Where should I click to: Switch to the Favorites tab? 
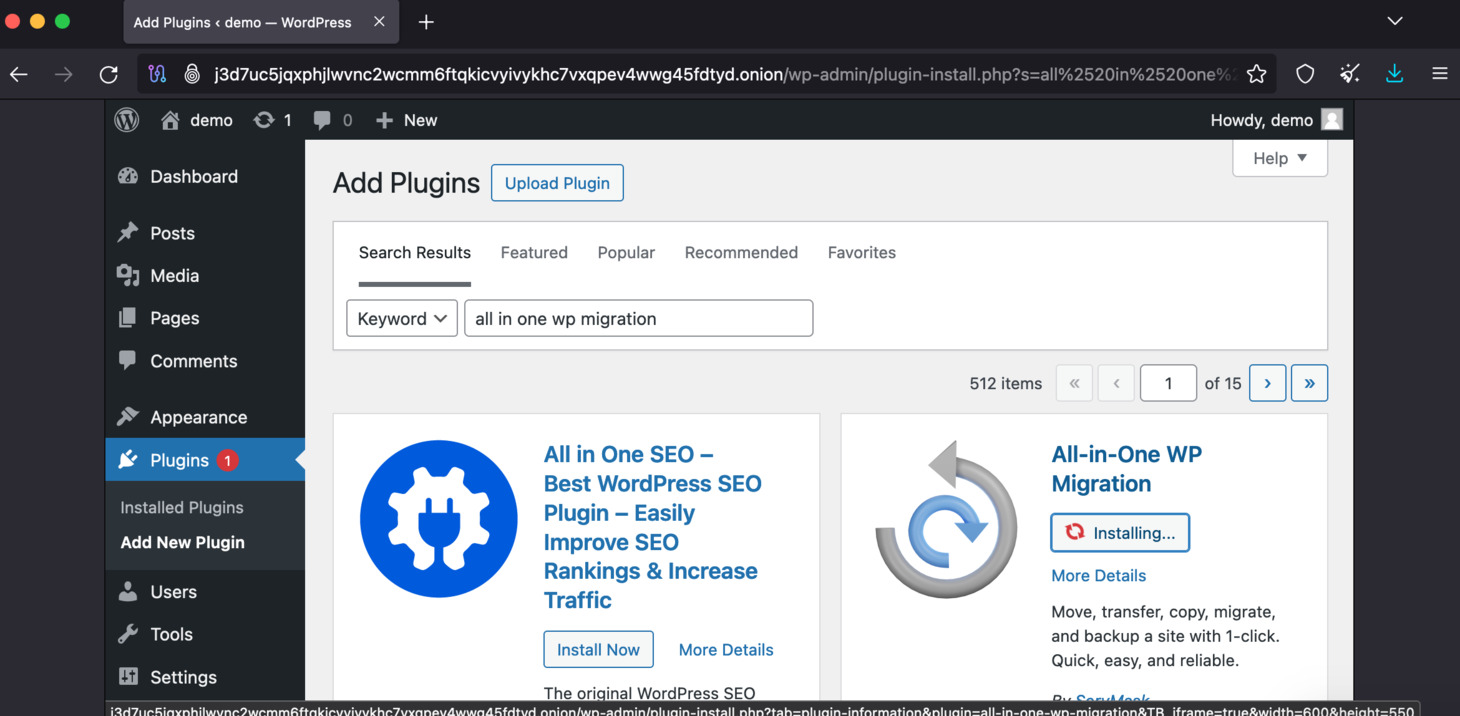point(862,253)
